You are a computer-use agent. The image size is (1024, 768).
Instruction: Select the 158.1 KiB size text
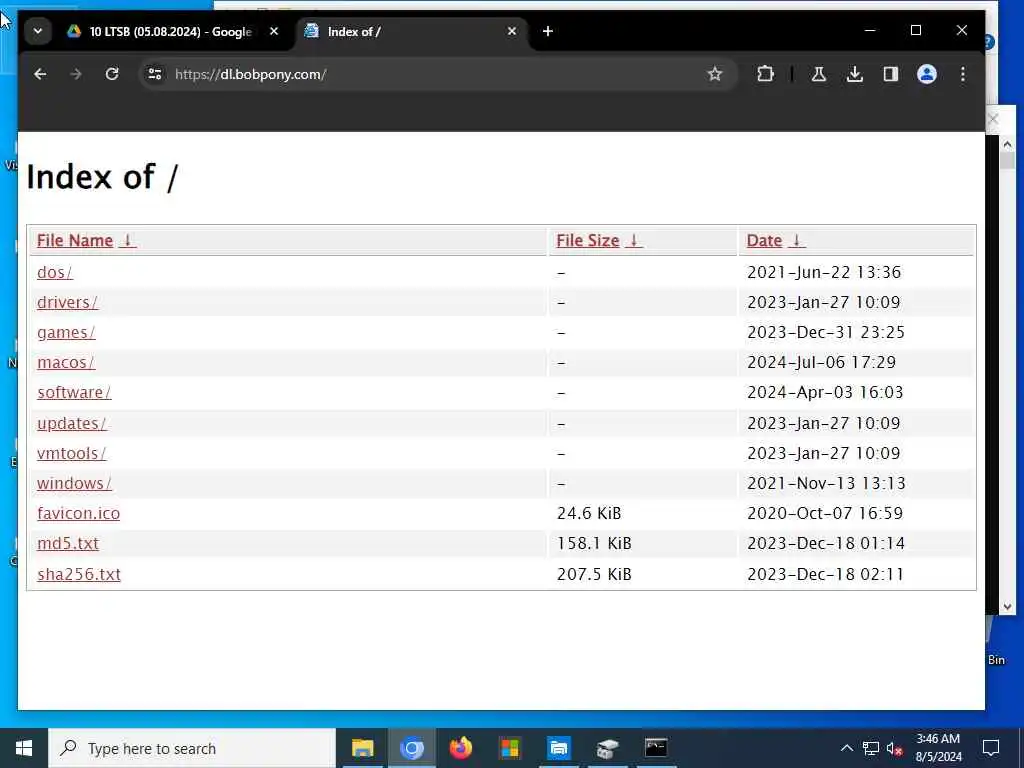[594, 543]
